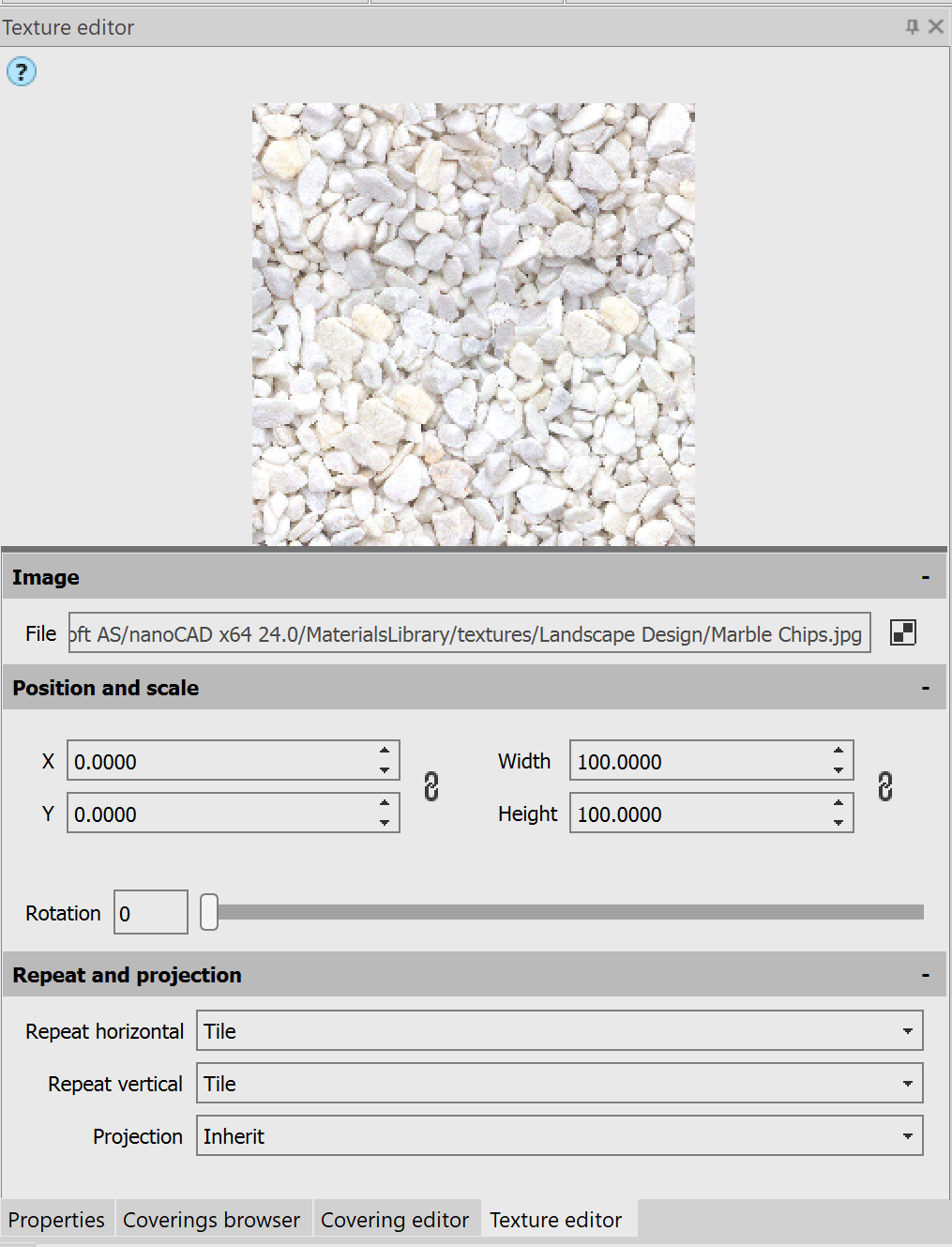Screen dimensions: 952x1247
Task: Toggle the Width/Height aspect link chain
Action: 884,786
